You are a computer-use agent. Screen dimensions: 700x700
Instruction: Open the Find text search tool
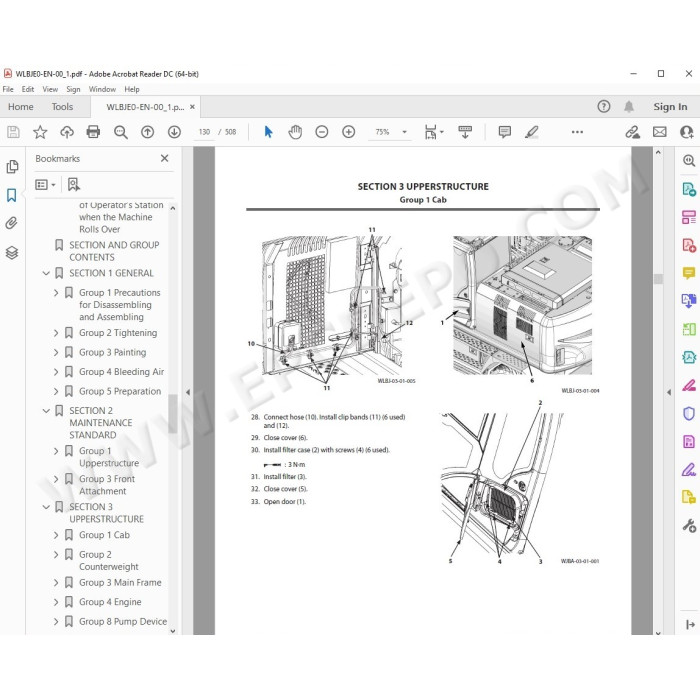coord(121,132)
